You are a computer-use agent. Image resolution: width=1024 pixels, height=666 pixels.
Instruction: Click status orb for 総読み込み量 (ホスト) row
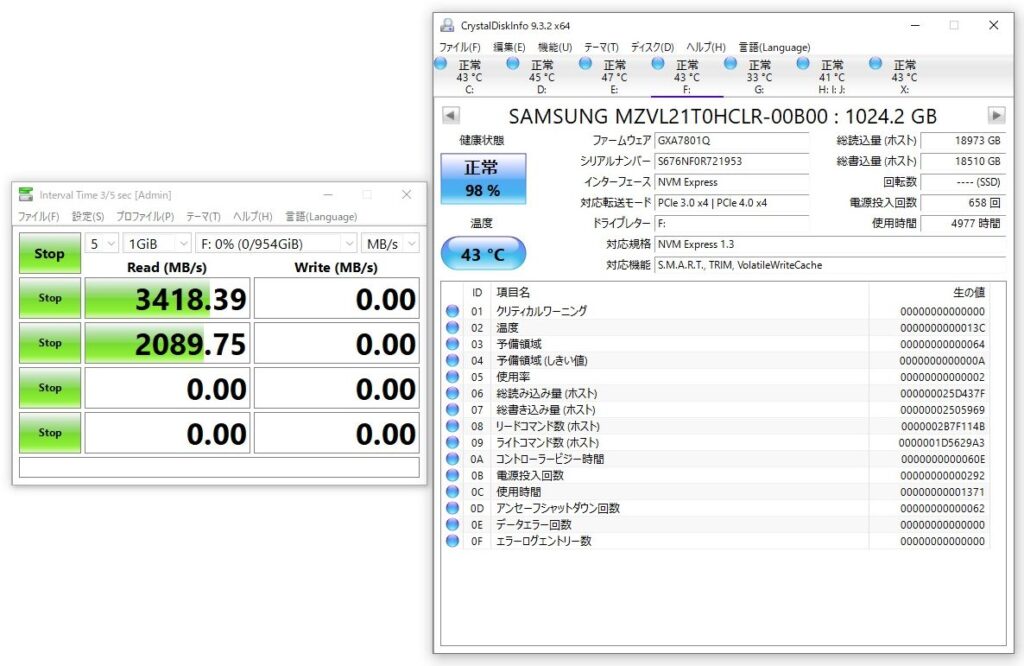452,393
